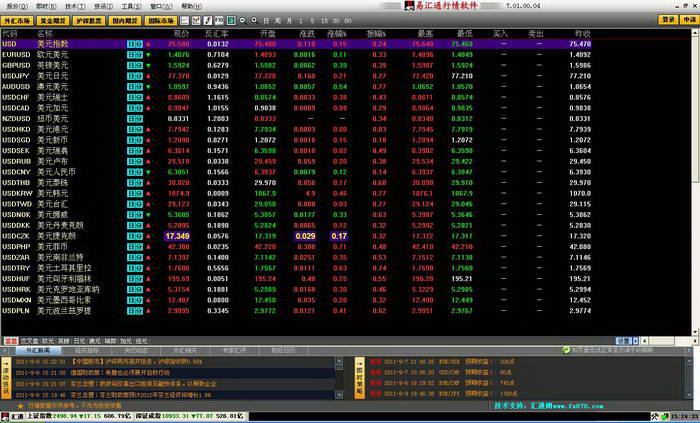Click the 外汇市场 market button

coord(17,21)
